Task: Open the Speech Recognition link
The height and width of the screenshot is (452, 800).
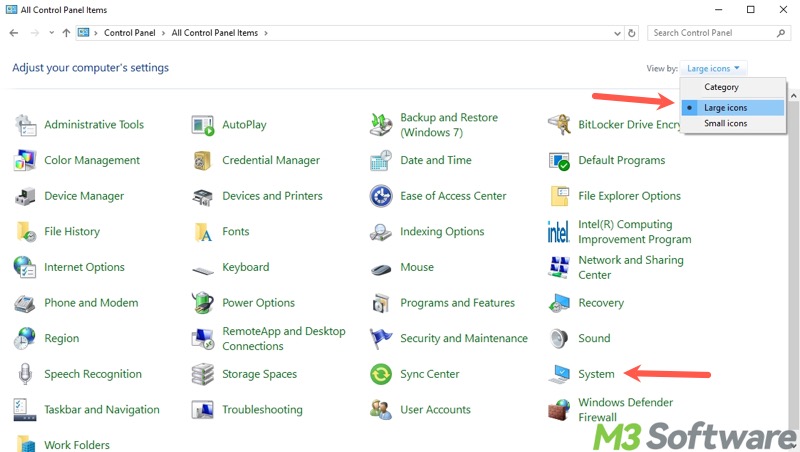Action: tap(93, 374)
